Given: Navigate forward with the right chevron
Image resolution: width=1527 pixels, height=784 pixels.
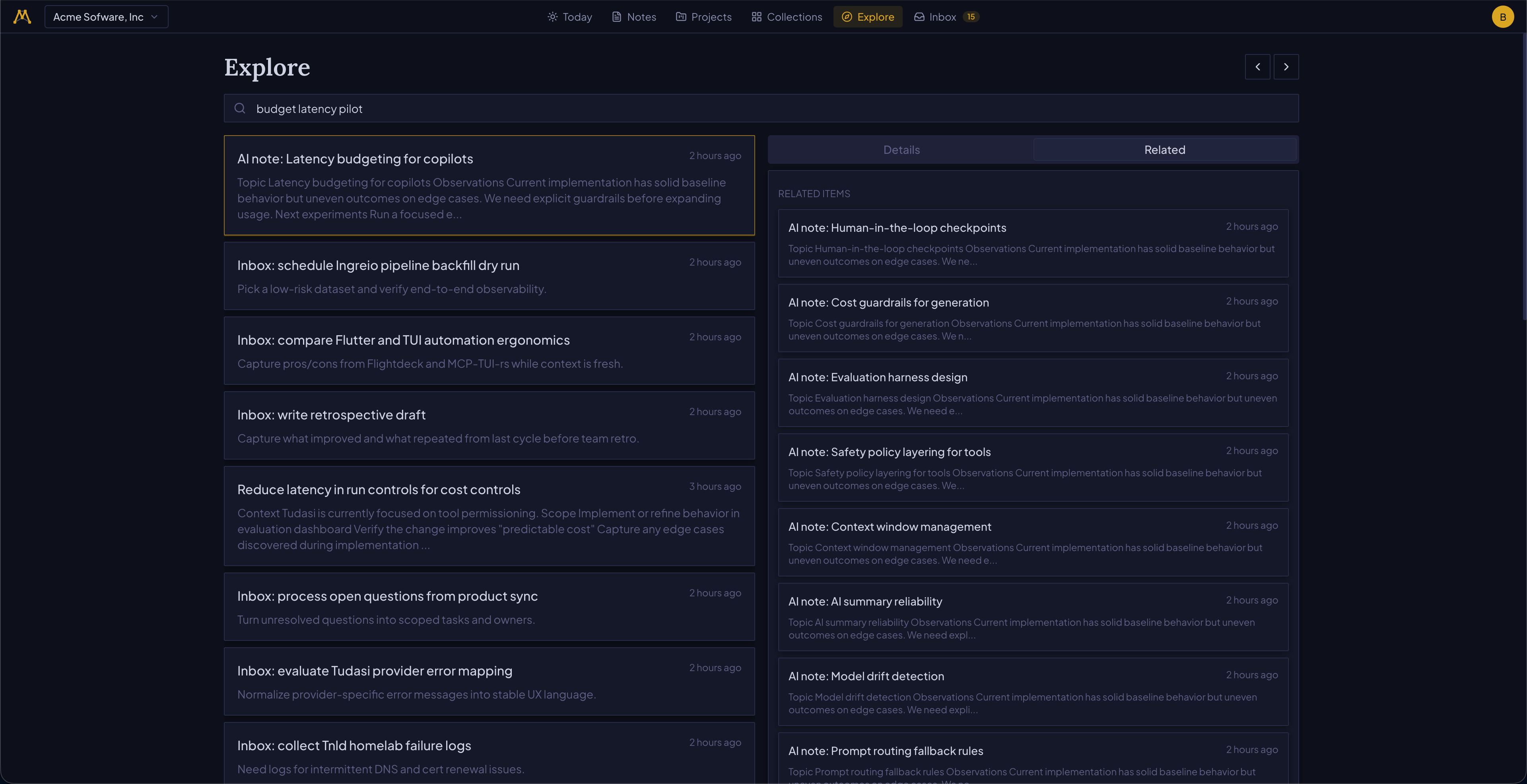Looking at the screenshot, I should pyautogui.click(x=1286, y=66).
